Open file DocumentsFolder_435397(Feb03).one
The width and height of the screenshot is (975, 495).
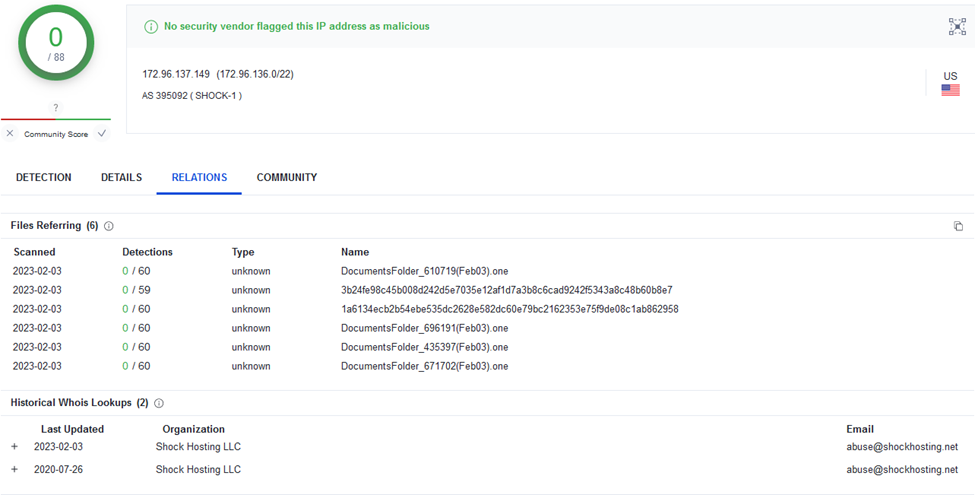425,347
